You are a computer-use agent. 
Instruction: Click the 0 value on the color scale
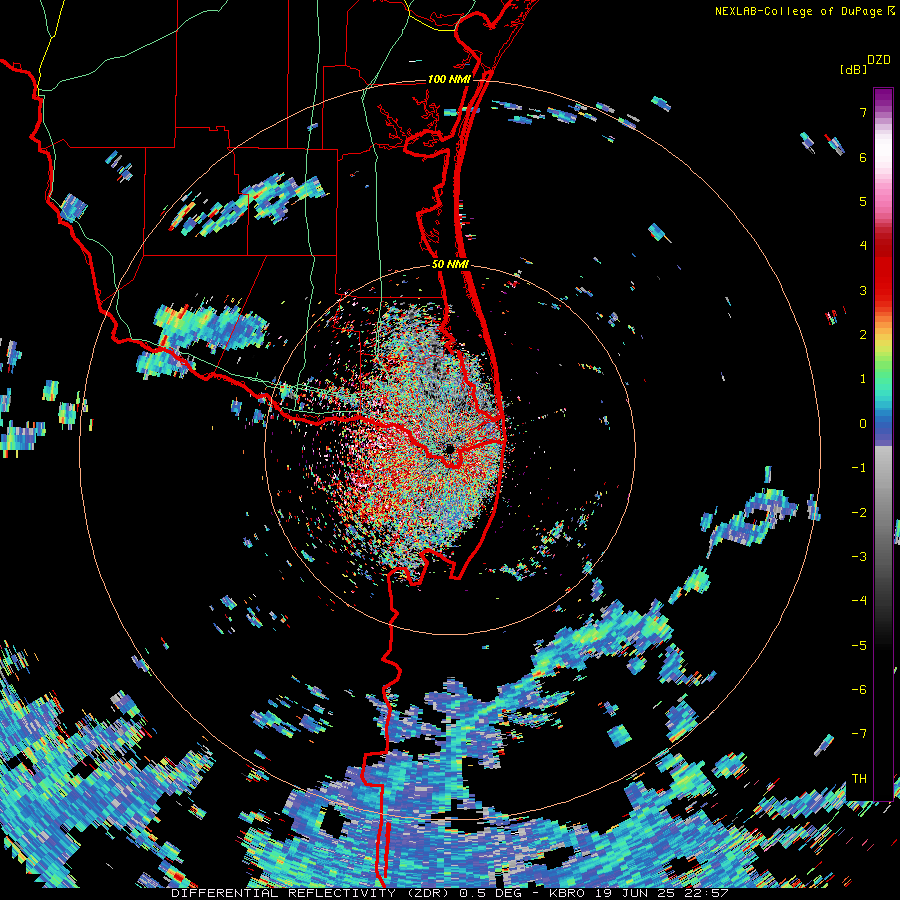point(863,424)
